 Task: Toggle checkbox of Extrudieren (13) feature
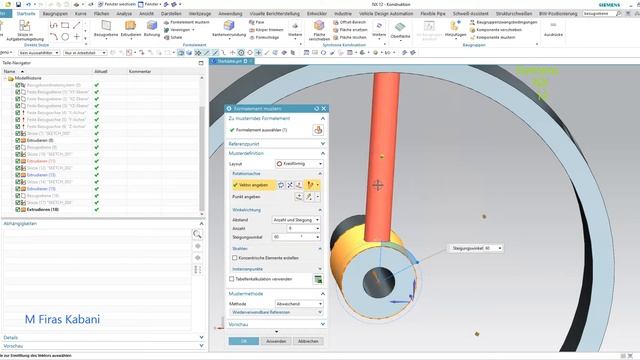click(18, 175)
